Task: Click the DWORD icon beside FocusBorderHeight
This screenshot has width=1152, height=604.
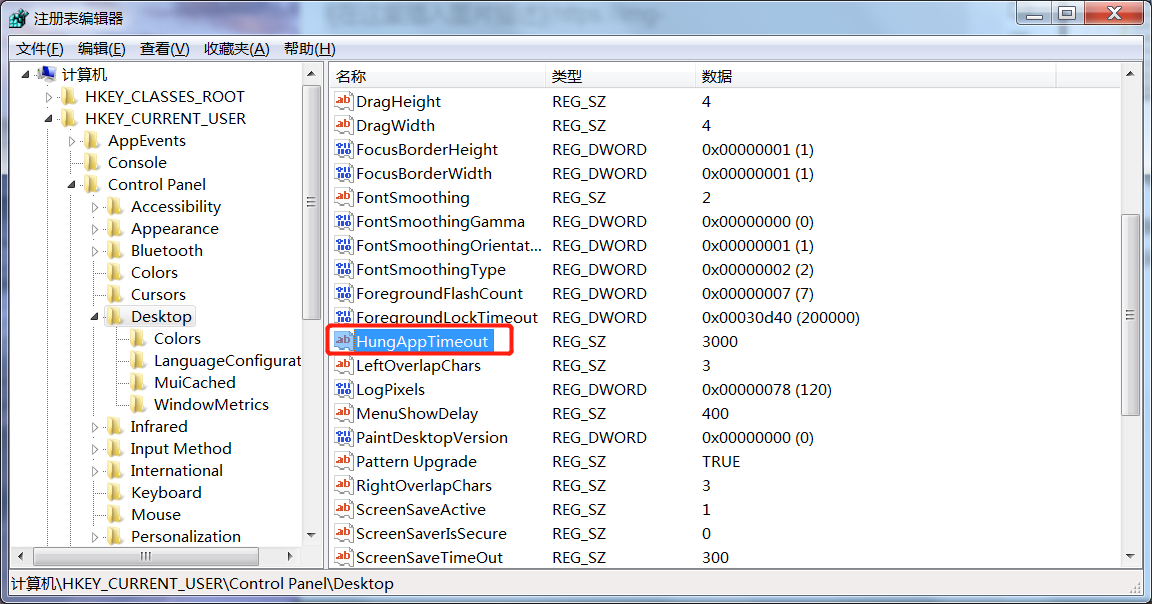Action: click(343, 149)
